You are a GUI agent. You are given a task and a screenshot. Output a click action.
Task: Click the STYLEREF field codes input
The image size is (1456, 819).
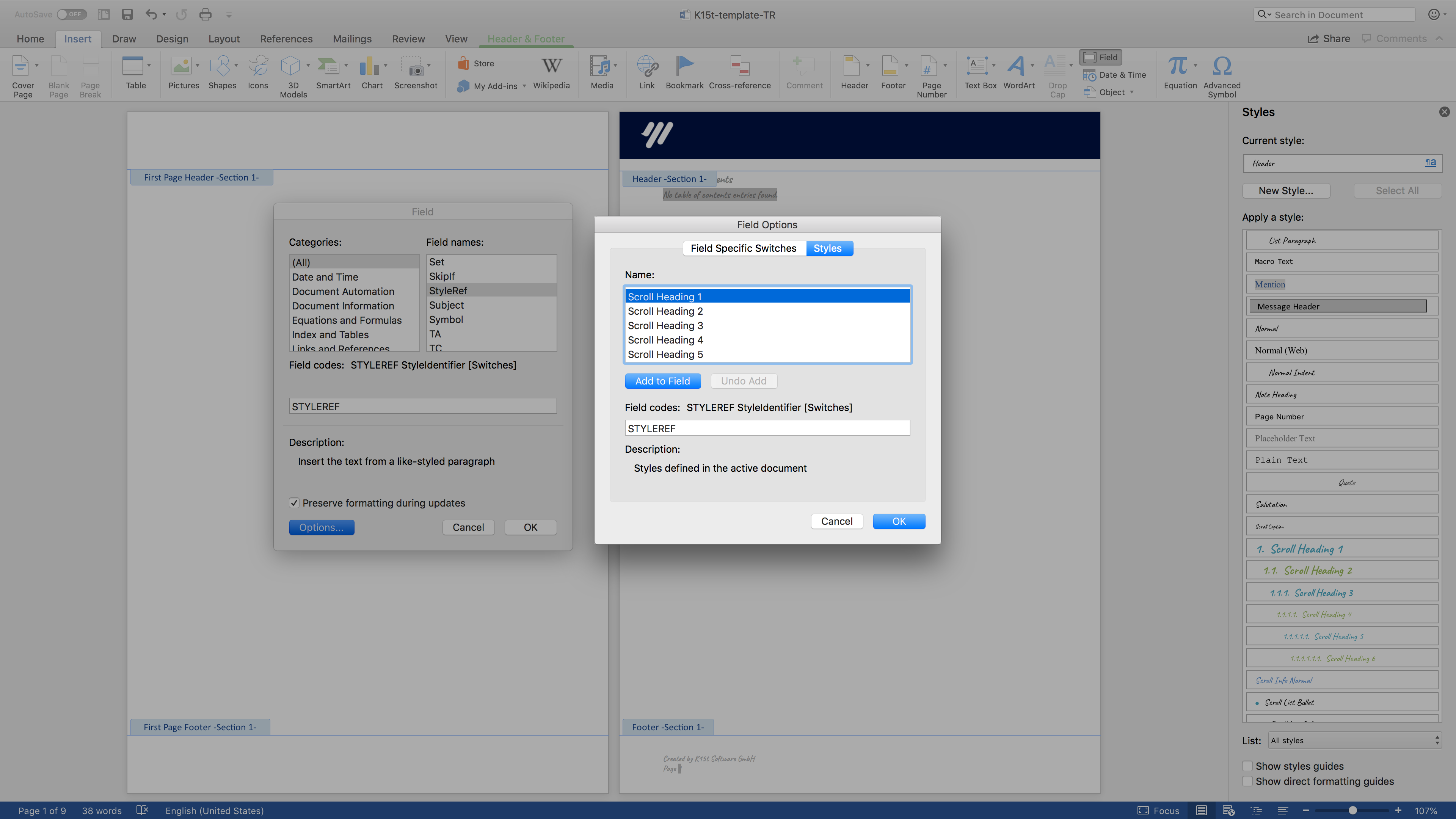pos(767,428)
